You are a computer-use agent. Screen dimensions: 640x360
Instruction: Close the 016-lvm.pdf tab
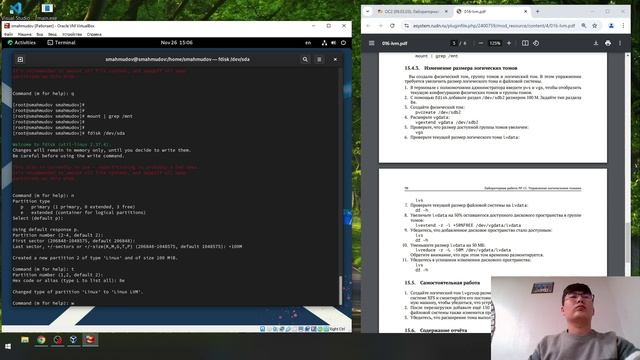tap(525, 11)
